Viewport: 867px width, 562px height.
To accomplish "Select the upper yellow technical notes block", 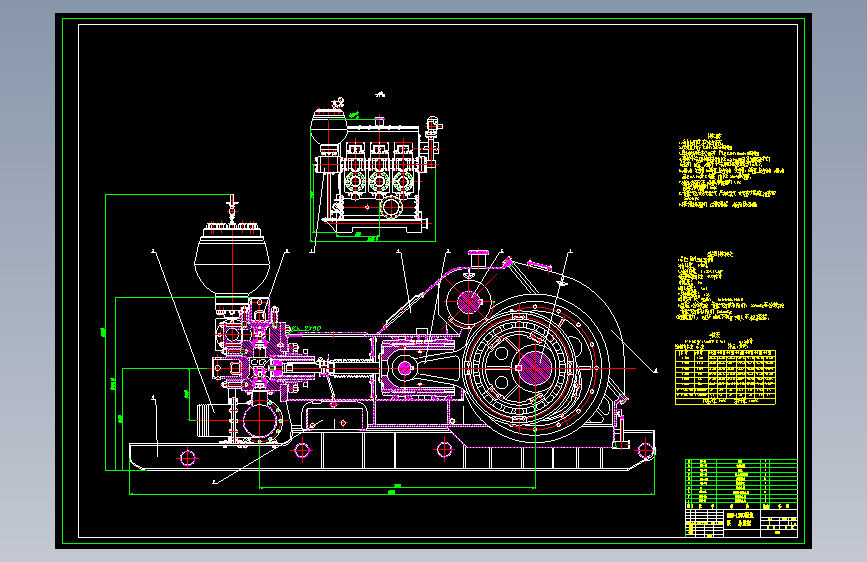I will coord(731,171).
